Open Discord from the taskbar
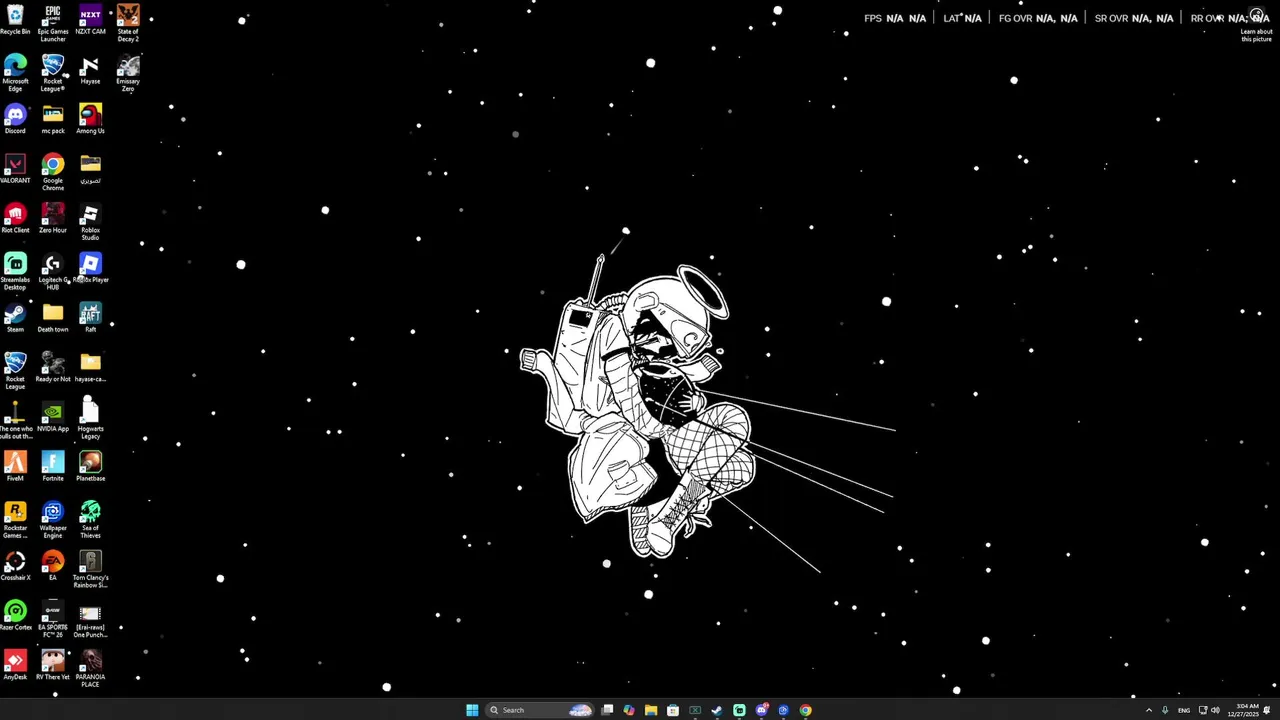Image resolution: width=1280 pixels, height=720 pixels. click(x=762, y=710)
